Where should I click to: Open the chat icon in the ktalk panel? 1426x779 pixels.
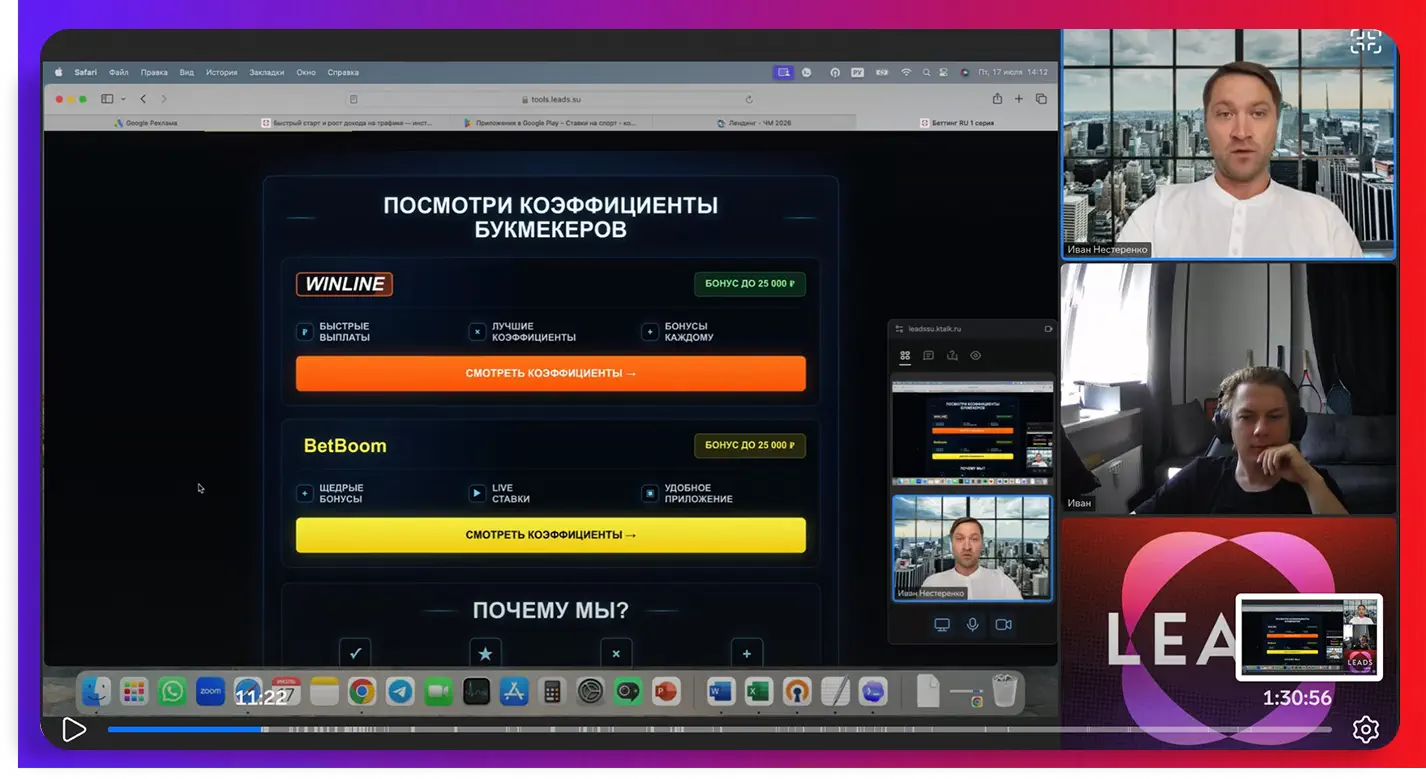click(x=928, y=356)
